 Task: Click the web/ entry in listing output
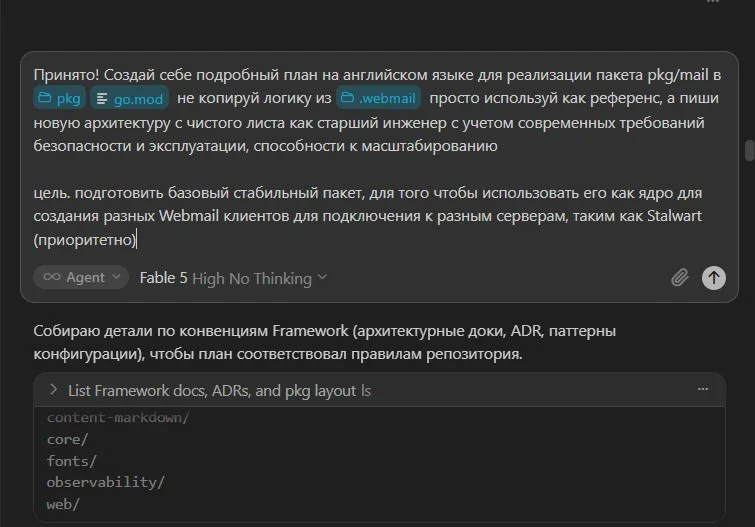63,504
